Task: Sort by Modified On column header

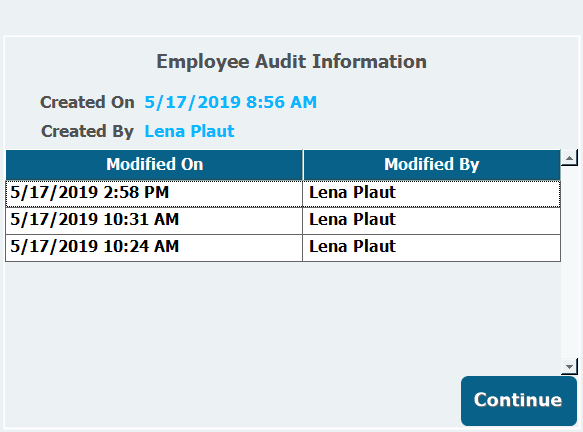Action: pos(154,165)
